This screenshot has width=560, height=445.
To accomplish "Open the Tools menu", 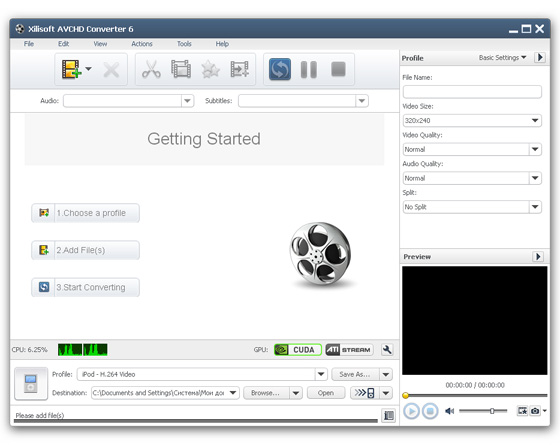I will tap(184, 44).
